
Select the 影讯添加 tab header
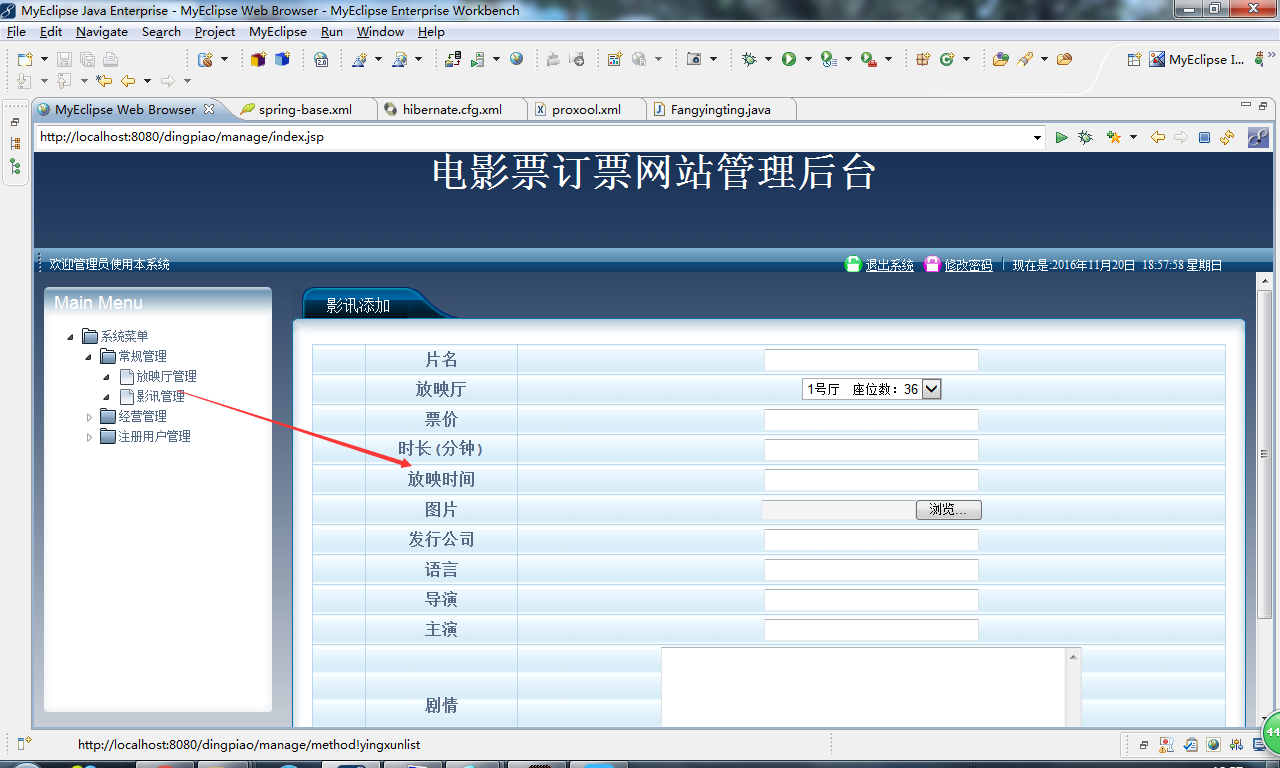pos(358,306)
